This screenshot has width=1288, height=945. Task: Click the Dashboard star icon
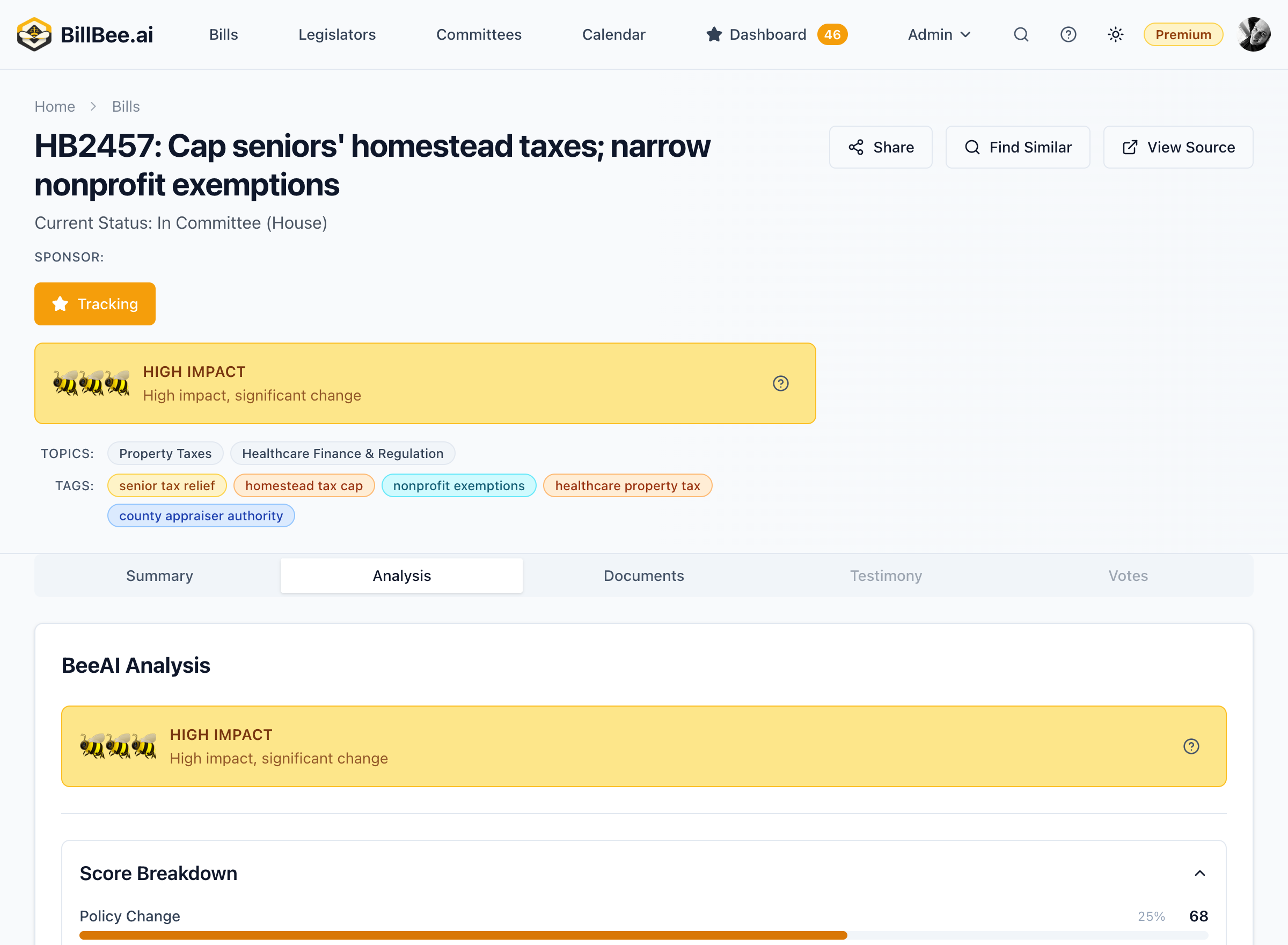click(713, 34)
